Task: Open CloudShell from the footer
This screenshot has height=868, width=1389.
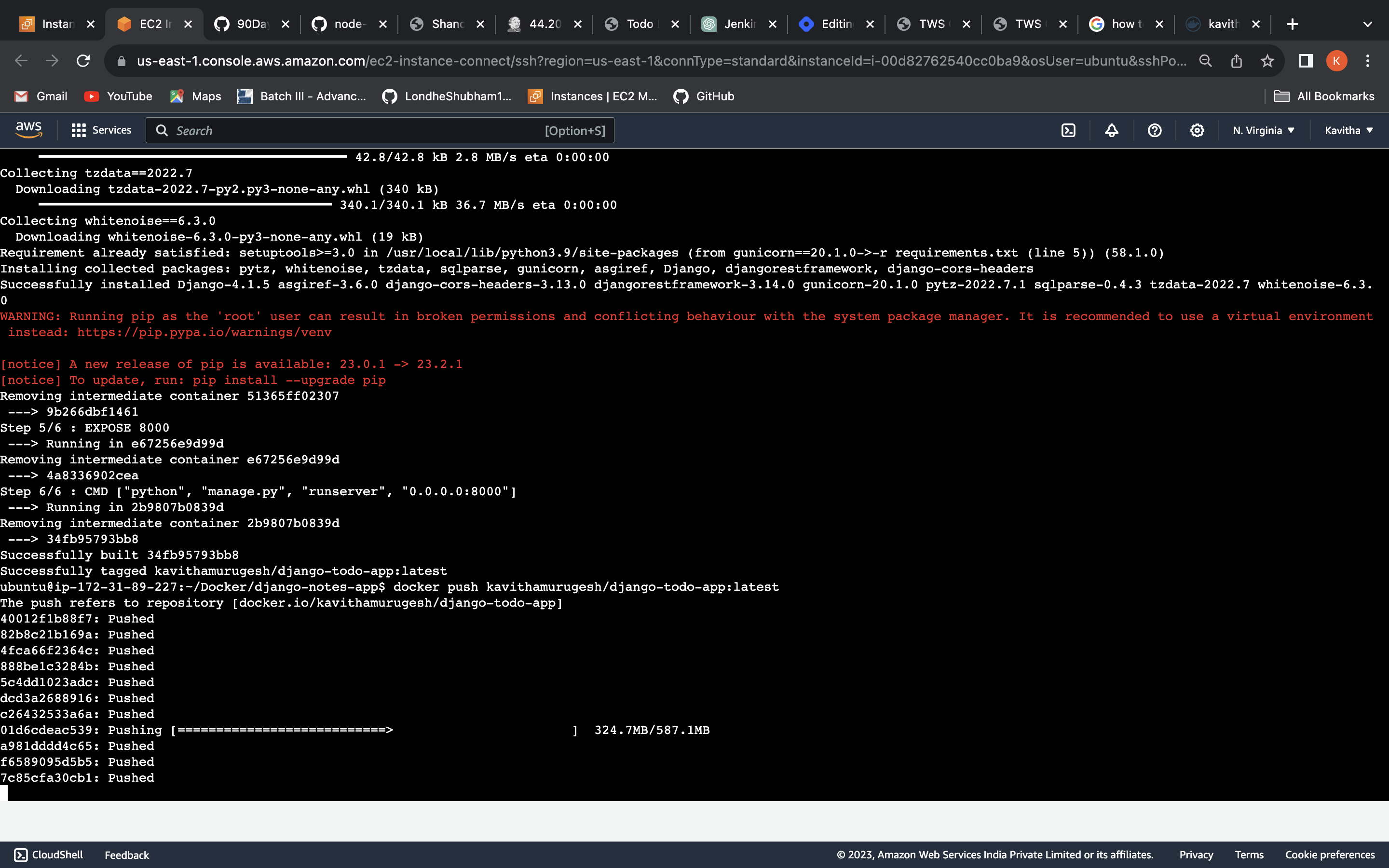Action: point(48,855)
